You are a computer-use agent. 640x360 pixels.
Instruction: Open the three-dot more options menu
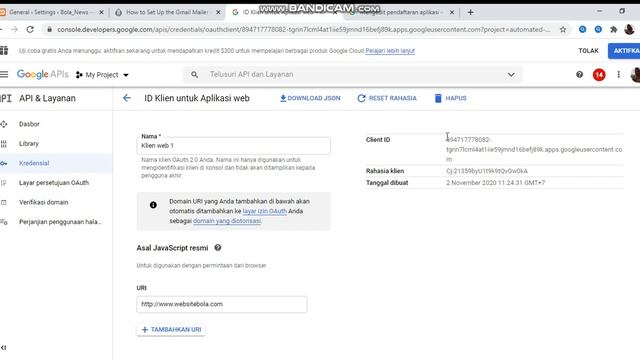pos(618,74)
